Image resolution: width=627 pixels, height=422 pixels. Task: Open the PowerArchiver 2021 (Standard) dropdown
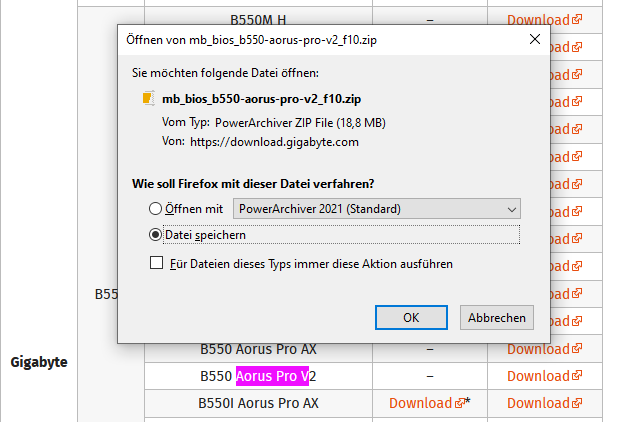pos(377,209)
